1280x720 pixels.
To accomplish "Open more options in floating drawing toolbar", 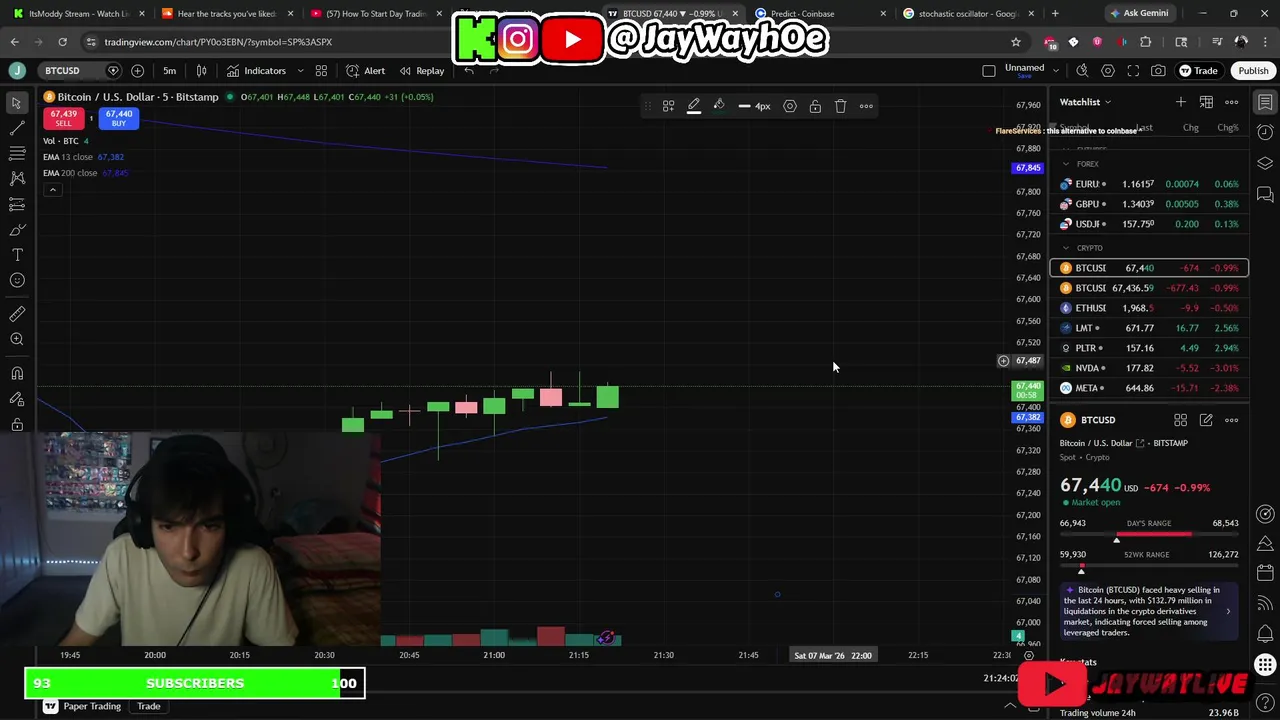I will click(x=866, y=106).
